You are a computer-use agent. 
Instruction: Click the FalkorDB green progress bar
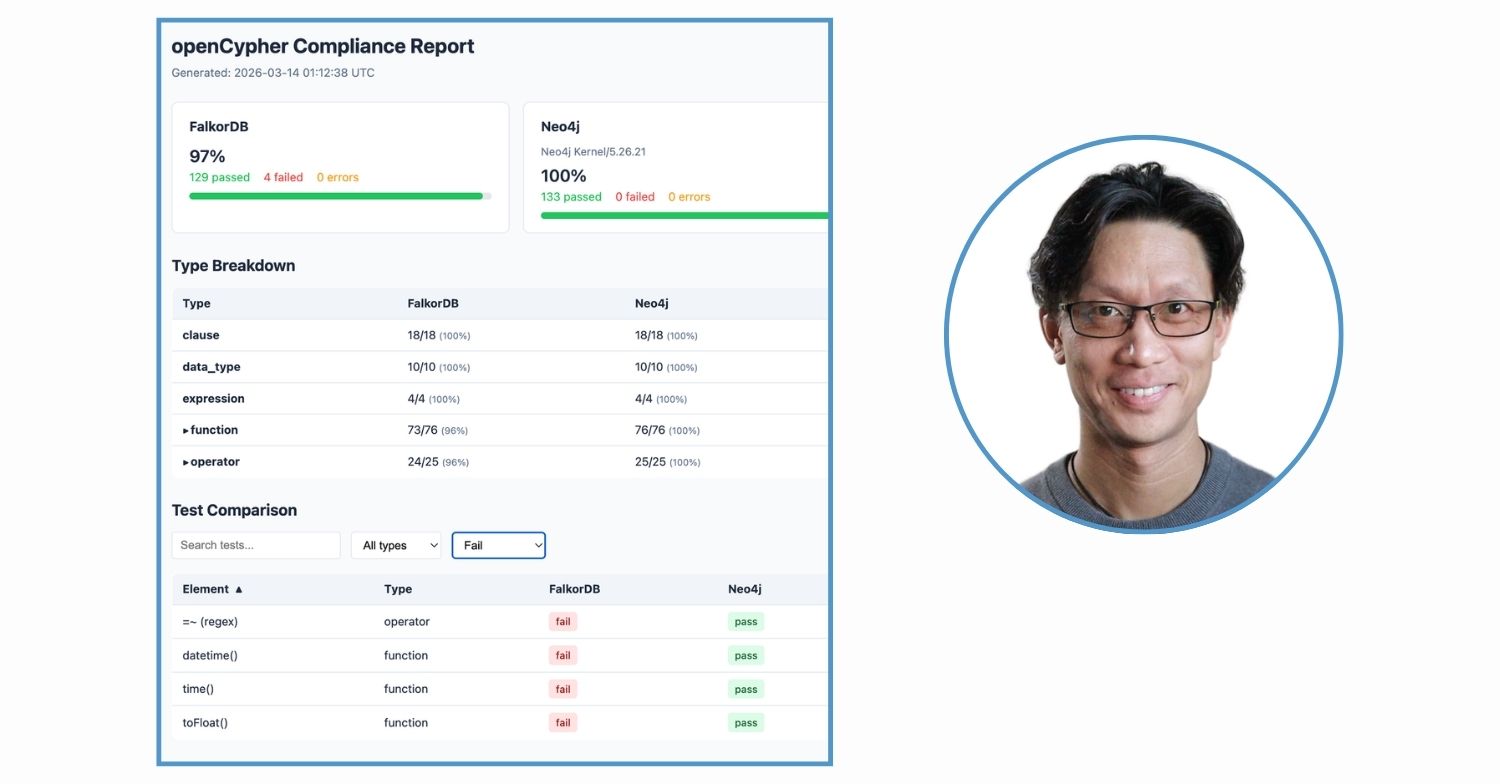[x=335, y=196]
